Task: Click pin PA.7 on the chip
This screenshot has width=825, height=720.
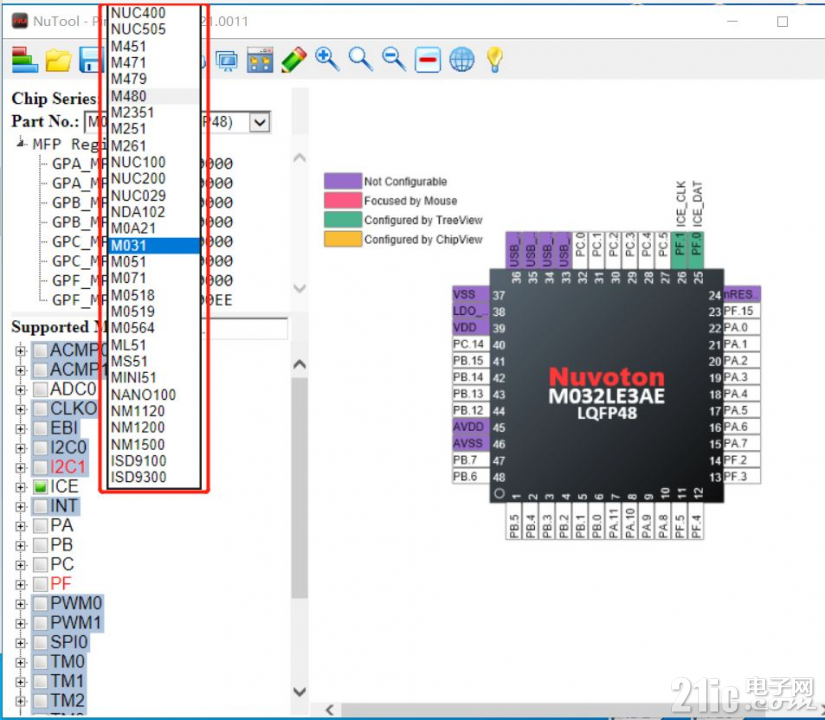Action: 742,443
